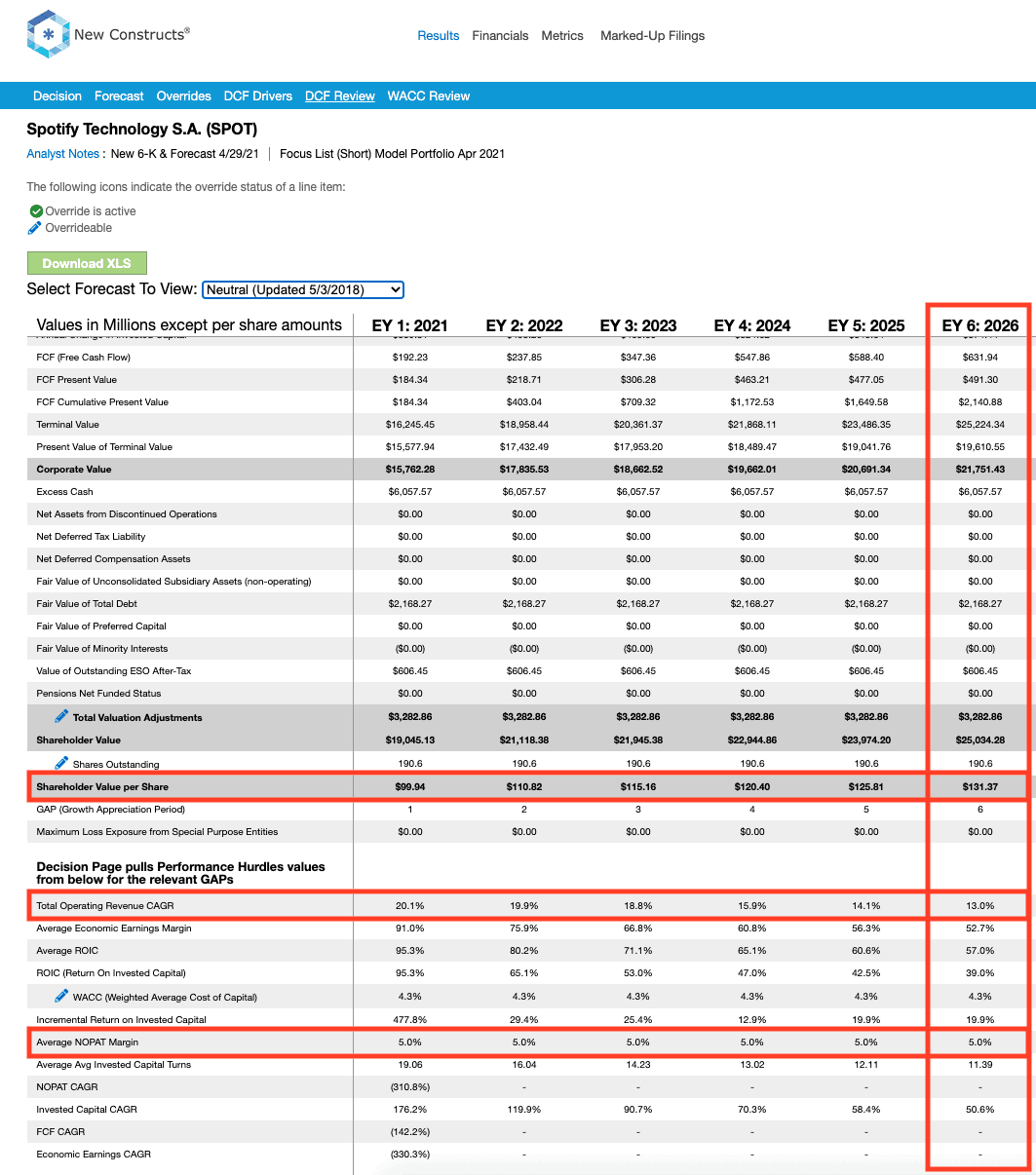Click the 477.8% incremental return cell
This screenshot has height=1175, width=1036.
point(410,1020)
